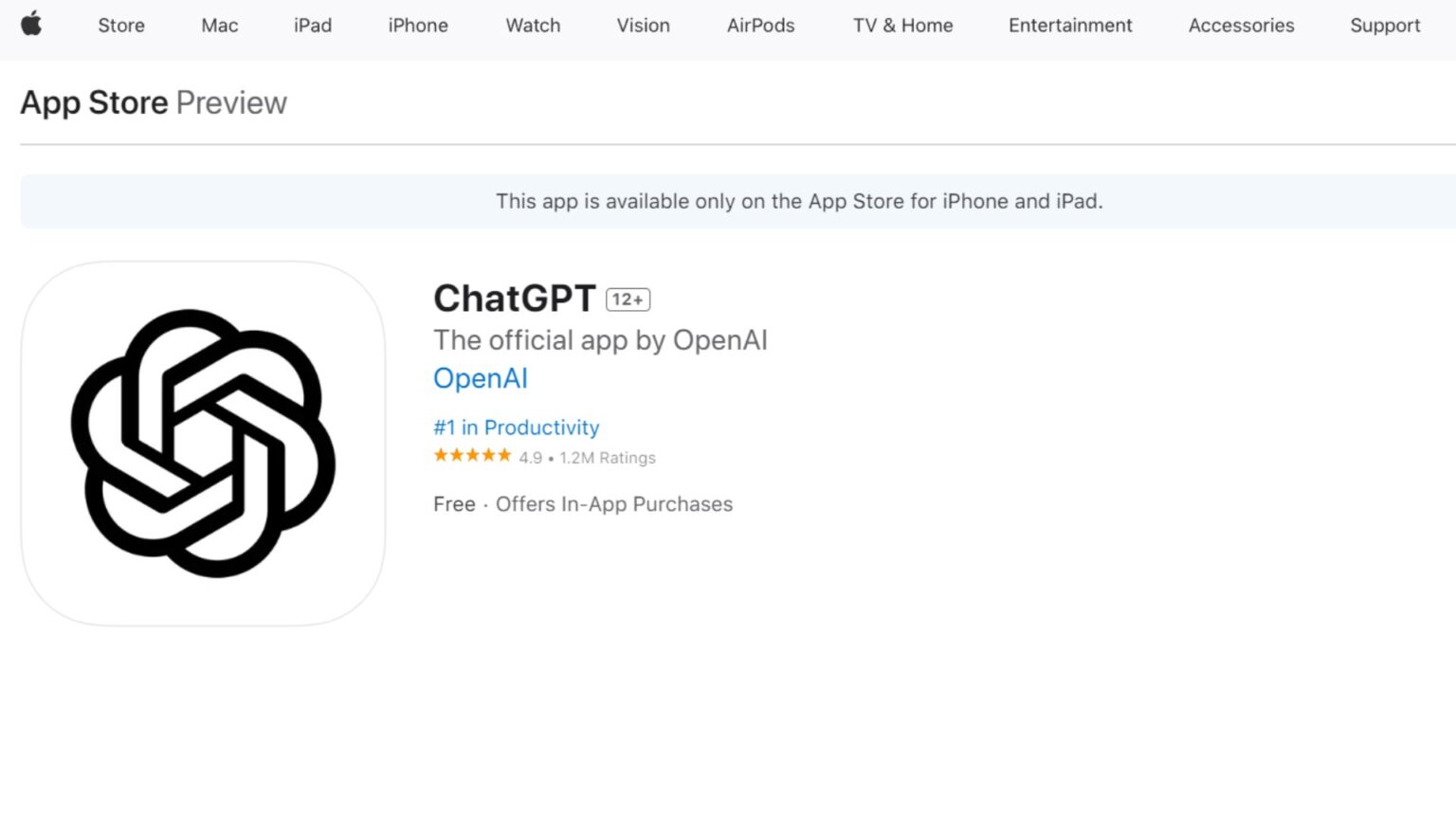The width and height of the screenshot is (1456, 819).
Task: Select Vision in the navigation bar
Action: tap(643, 26)
